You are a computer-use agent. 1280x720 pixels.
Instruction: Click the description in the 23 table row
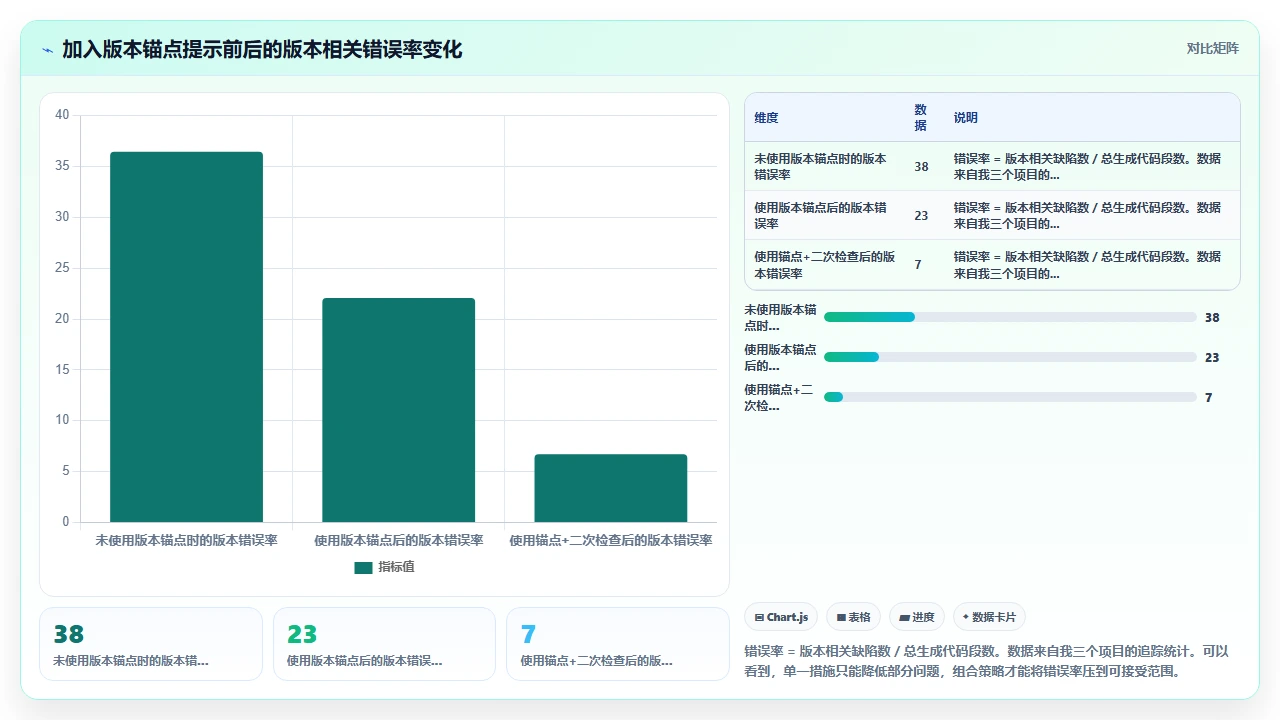click(1087, 215)
